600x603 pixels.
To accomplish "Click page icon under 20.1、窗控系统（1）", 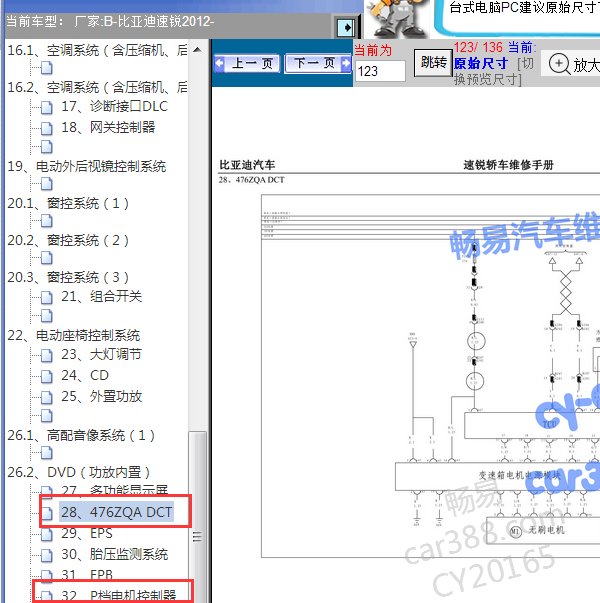I will tap(47, 221).
